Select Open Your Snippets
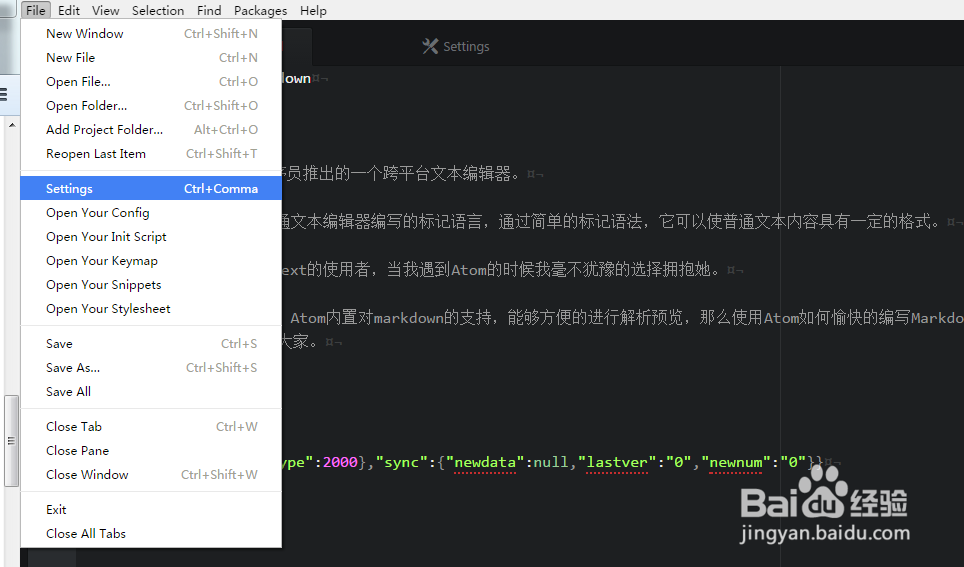 151,285
